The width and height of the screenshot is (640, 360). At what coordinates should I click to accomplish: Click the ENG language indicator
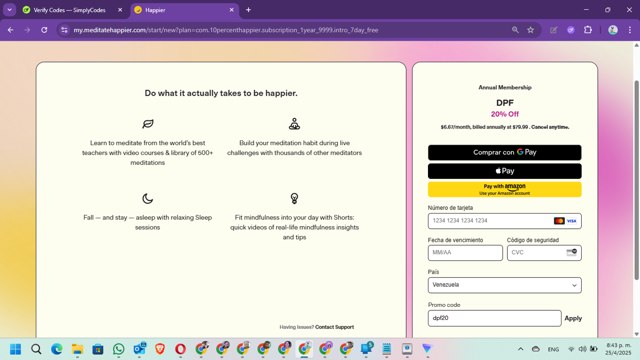click(x=553, y=349)
